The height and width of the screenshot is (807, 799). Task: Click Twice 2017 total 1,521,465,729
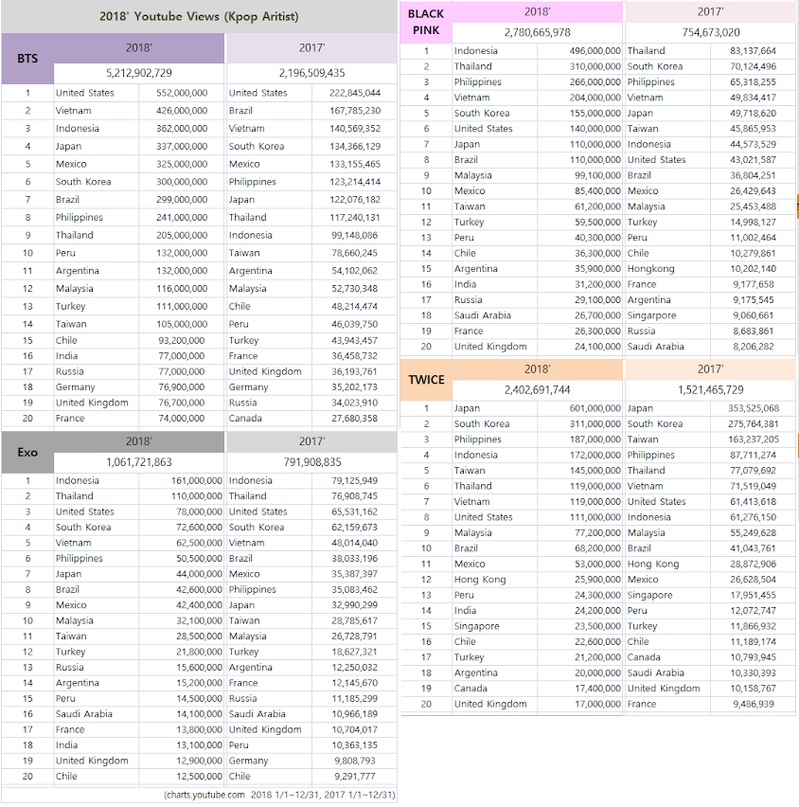click(x=710, y=390)
